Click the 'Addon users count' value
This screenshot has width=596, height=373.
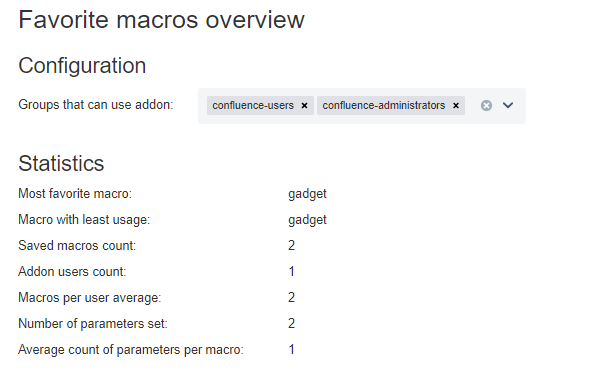pyautogui.click(x=292, y=271)
